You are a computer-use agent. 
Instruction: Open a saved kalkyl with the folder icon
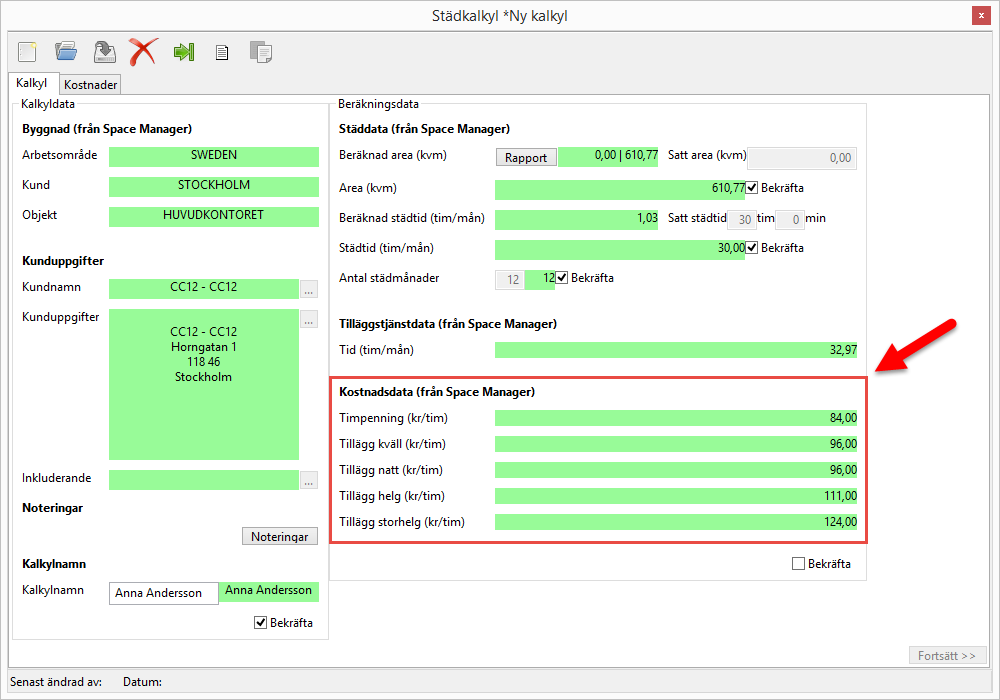[x=66, y=51]
